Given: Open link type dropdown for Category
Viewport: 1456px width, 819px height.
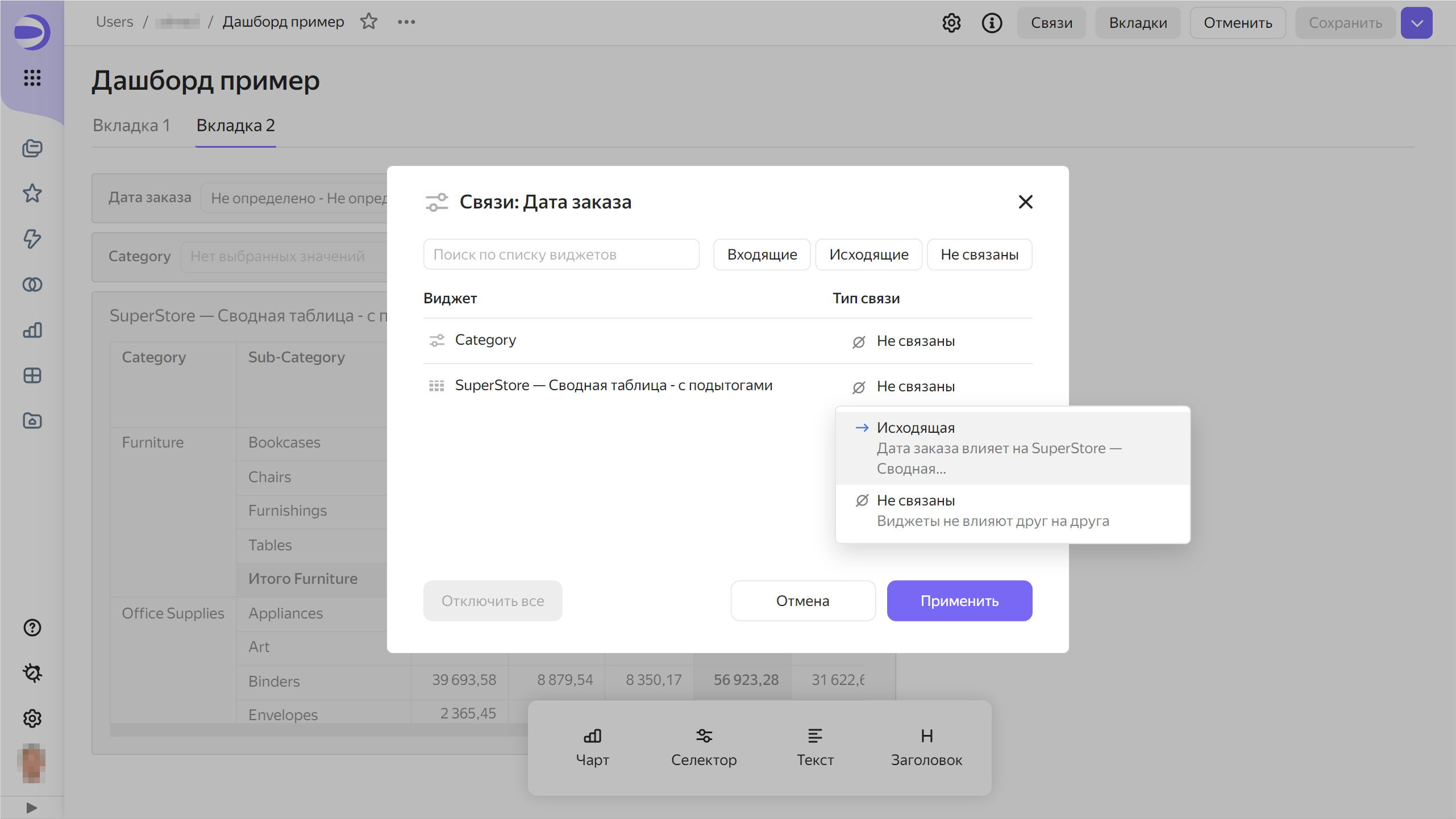Looking at the screenshot, I should [x=915, y=341].
